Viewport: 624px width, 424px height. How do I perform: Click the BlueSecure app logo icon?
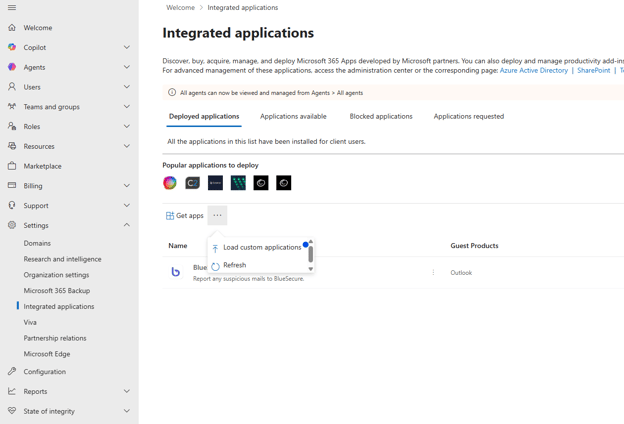click(176, 272)
